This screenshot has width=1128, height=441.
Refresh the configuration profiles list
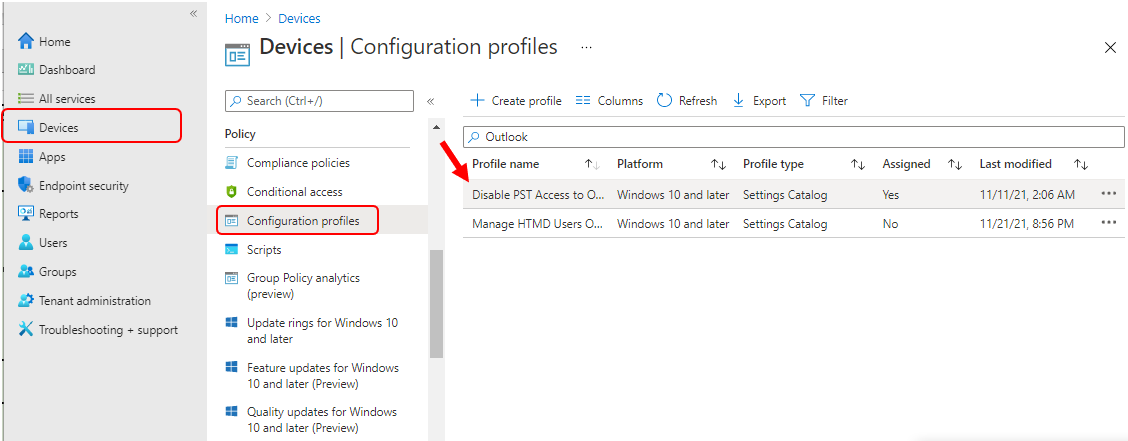[x=687, y=101]
